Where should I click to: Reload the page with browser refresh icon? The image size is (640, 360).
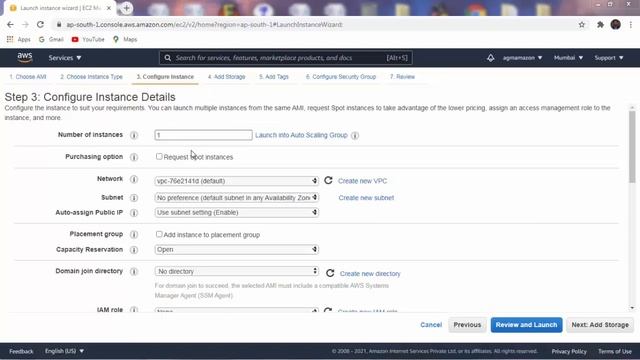click(x=40, y=24)
